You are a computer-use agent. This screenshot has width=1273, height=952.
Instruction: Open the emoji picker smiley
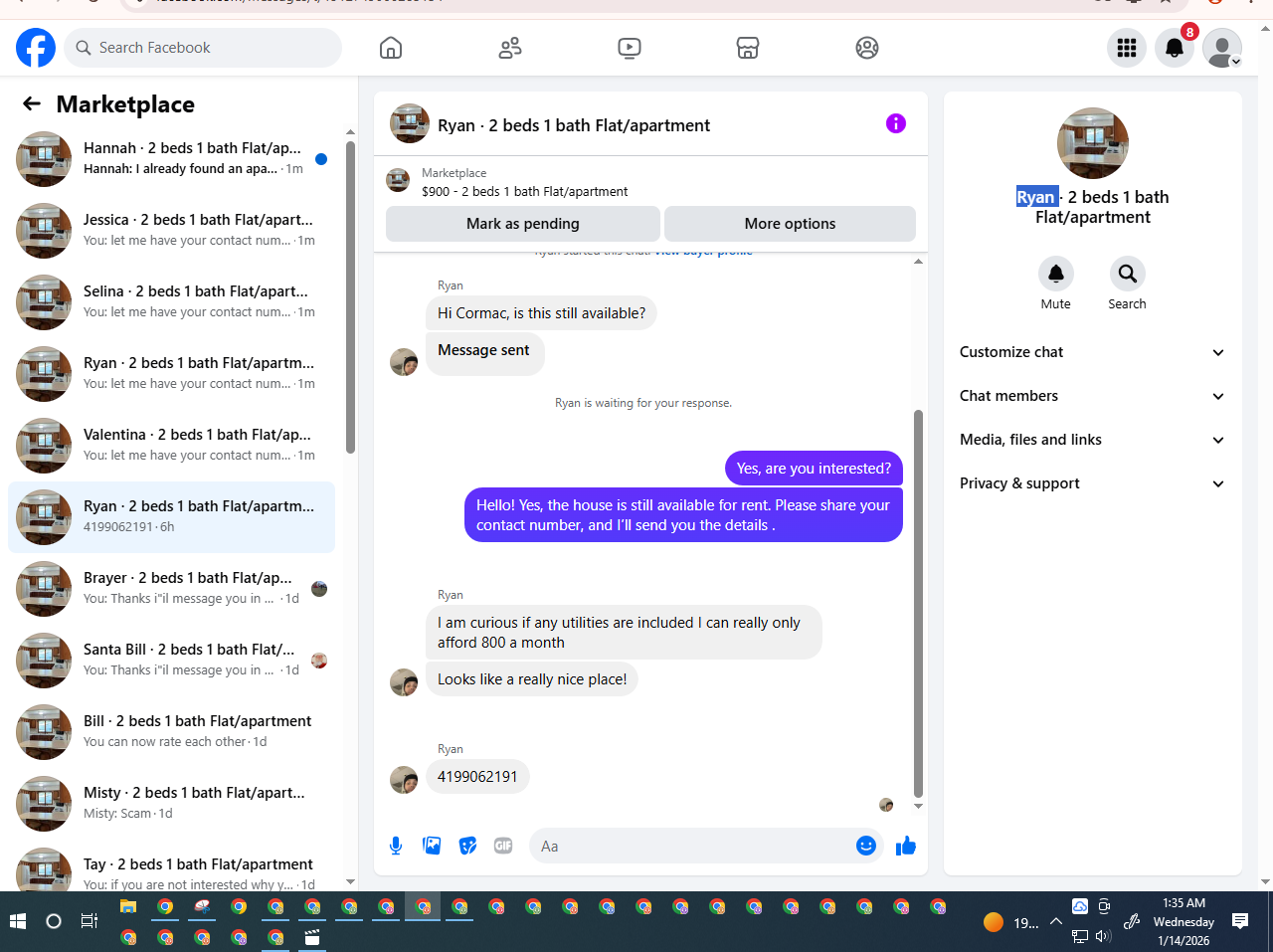(866, 846)
